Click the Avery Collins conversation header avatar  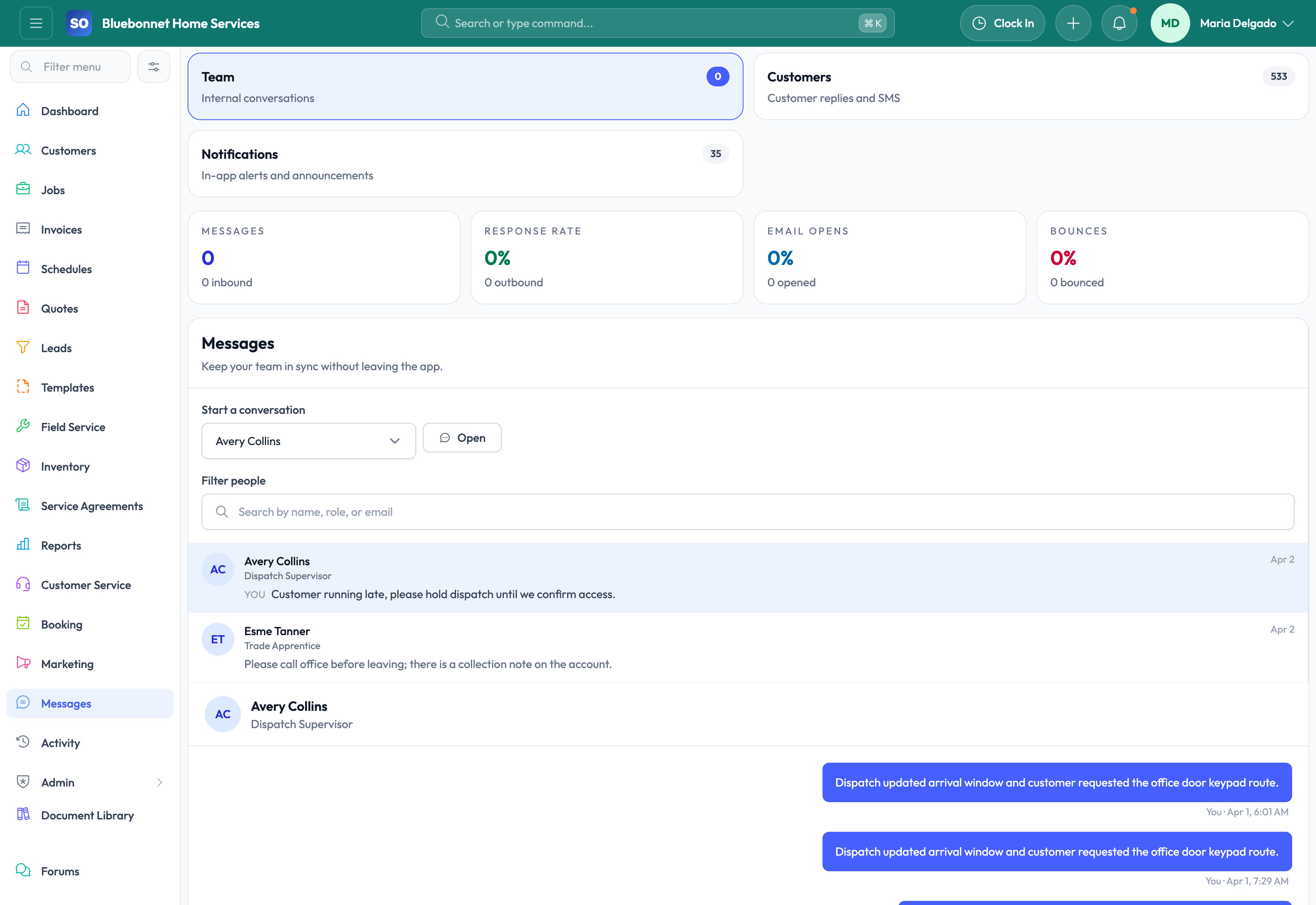(222, 714)
